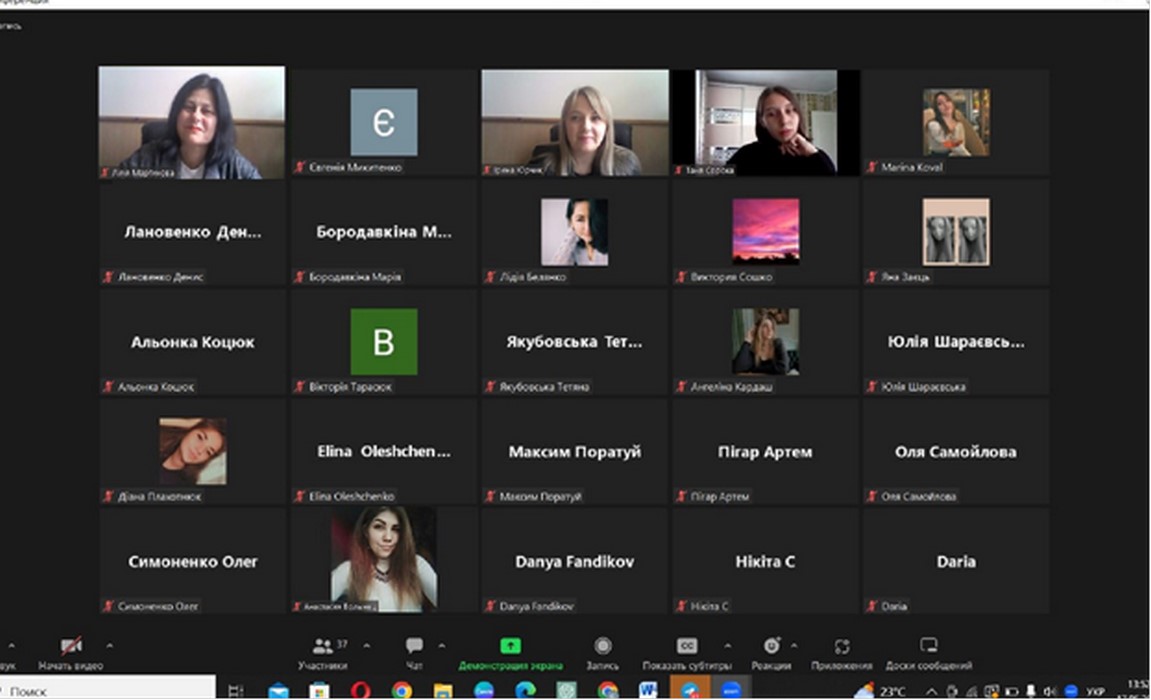Expand the arrow next to Chat

442,645
